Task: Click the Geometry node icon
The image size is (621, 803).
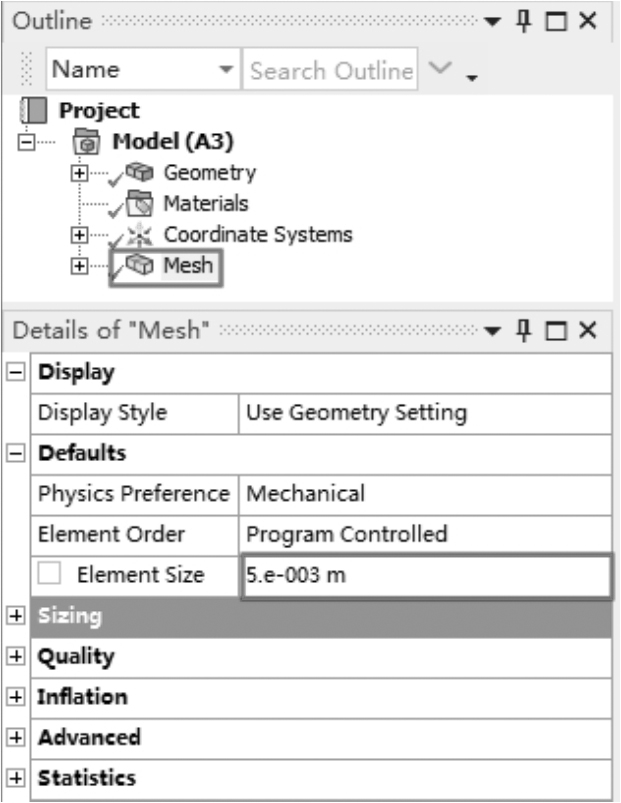Action: pyautogui.click(x=138, y=173)
